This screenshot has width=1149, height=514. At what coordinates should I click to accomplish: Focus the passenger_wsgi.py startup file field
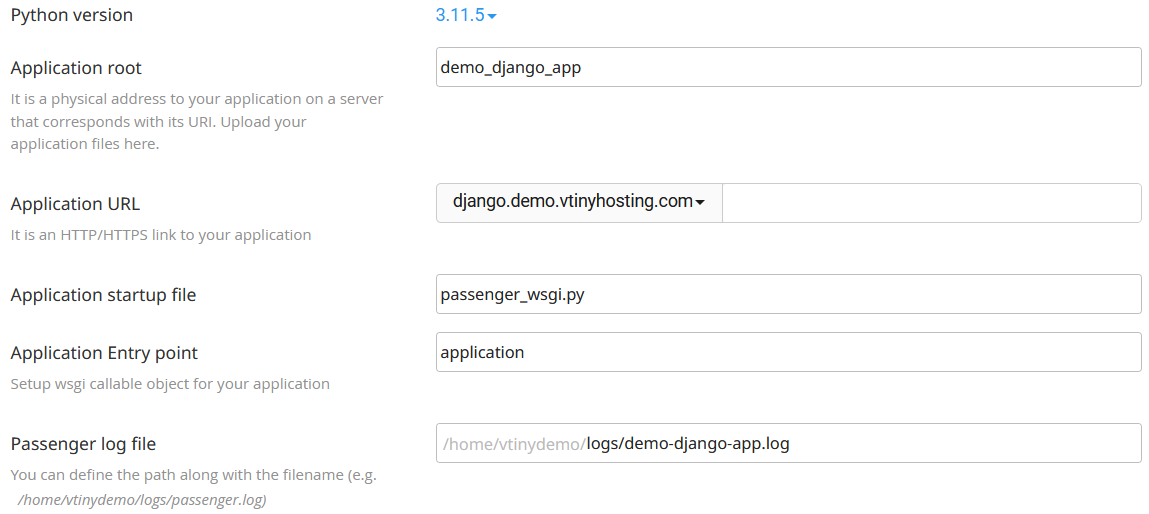[788, 294]
